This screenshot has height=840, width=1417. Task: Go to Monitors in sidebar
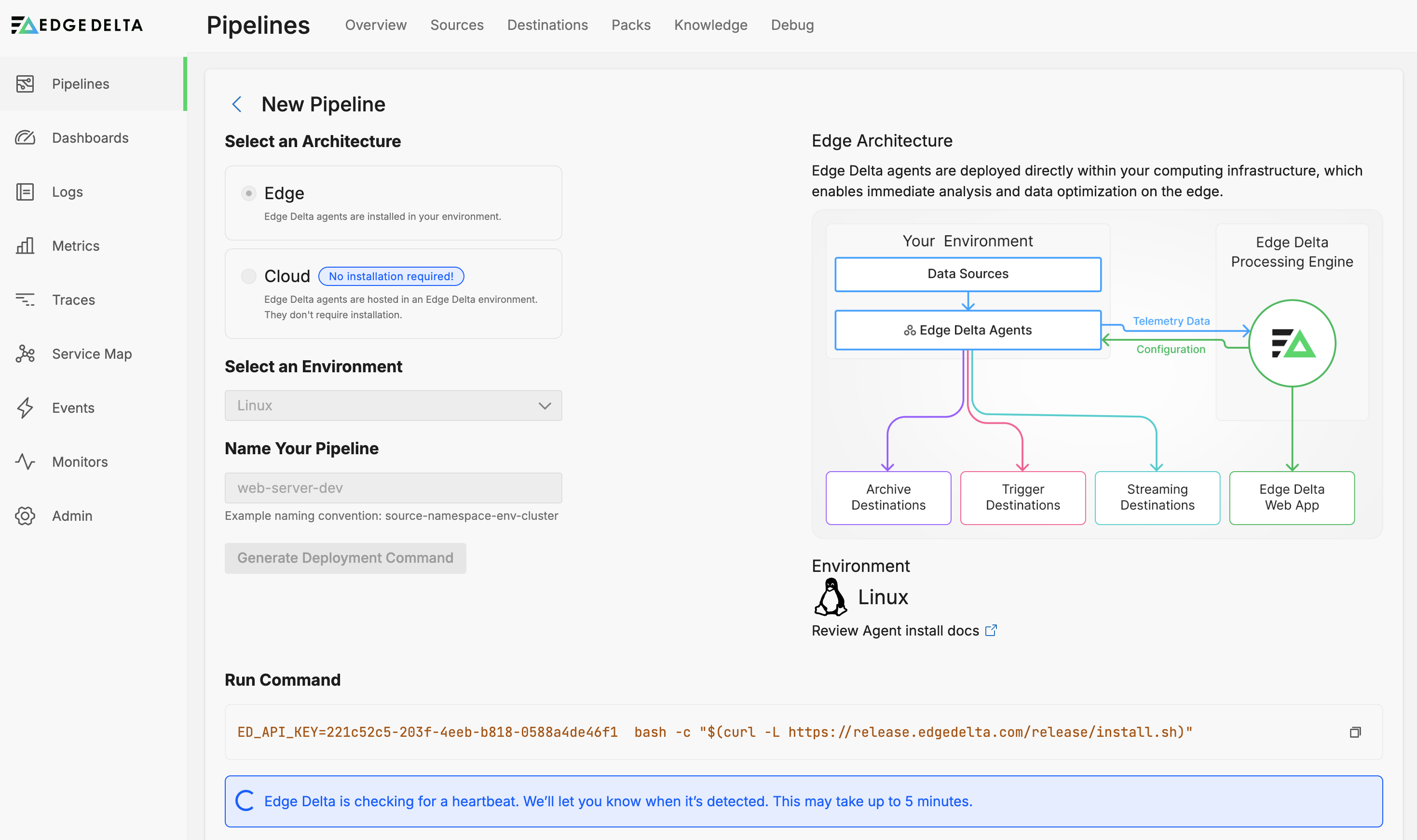click(x=94, y=462)
